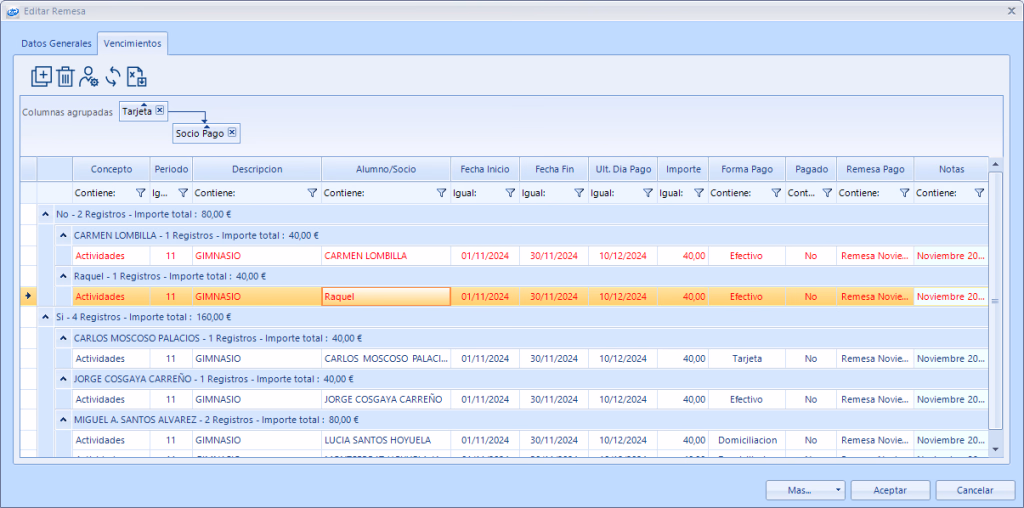
Task: Switch to the Datos Generales tab
Action: pos(57,44)
